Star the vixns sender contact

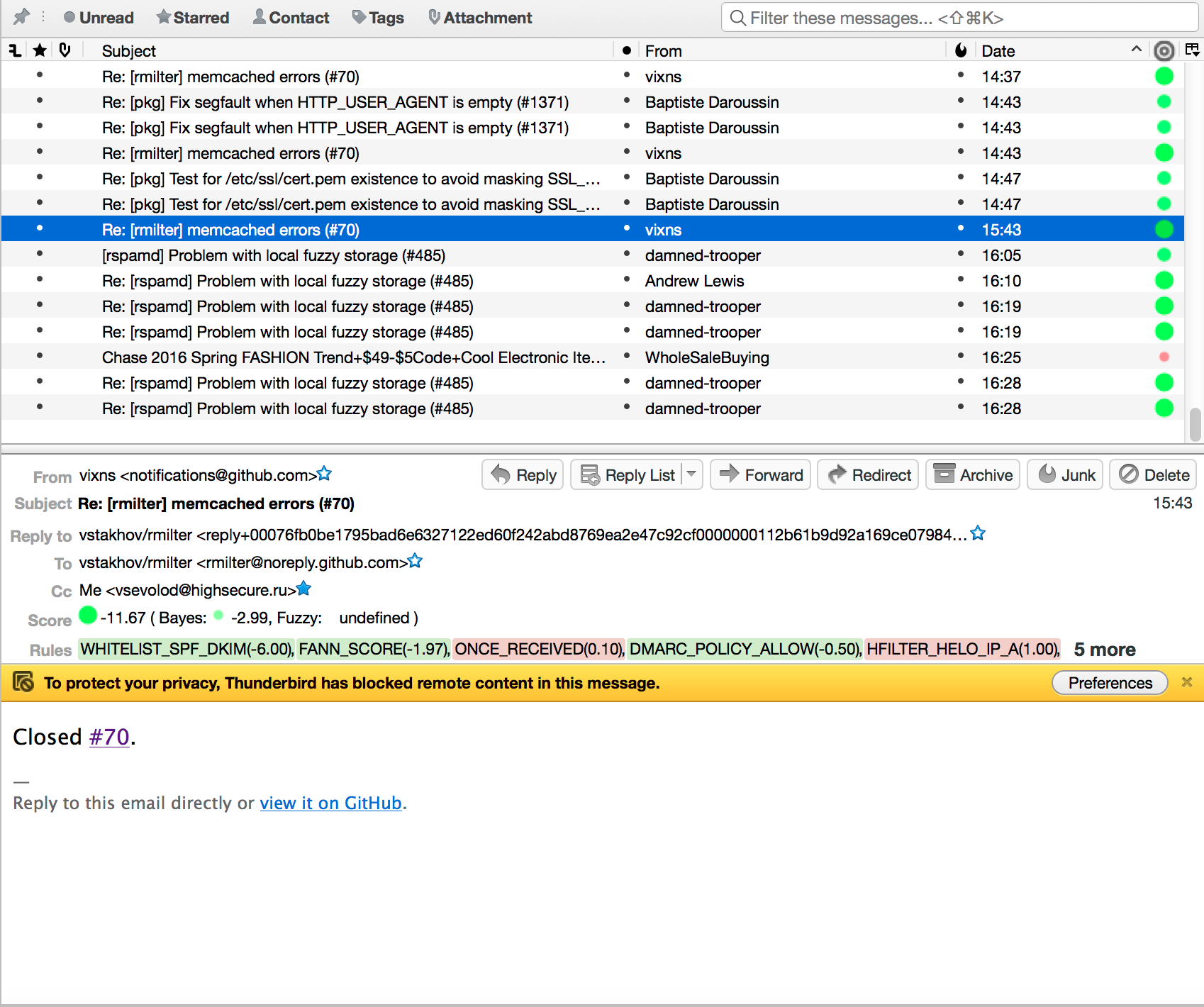(325, 474)
